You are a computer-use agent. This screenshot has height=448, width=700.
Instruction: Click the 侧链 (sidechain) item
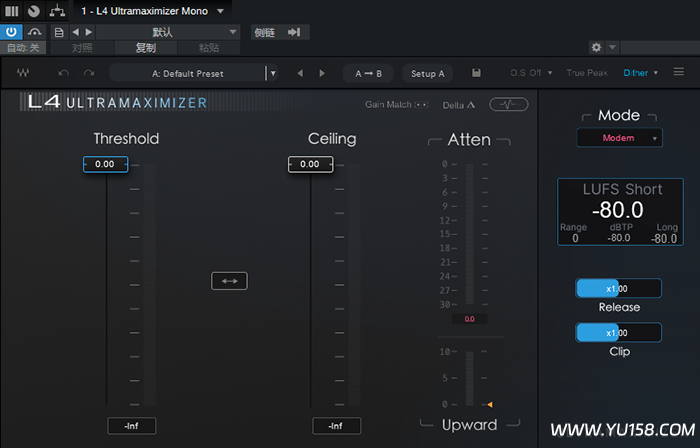click(x=264, y=32)
